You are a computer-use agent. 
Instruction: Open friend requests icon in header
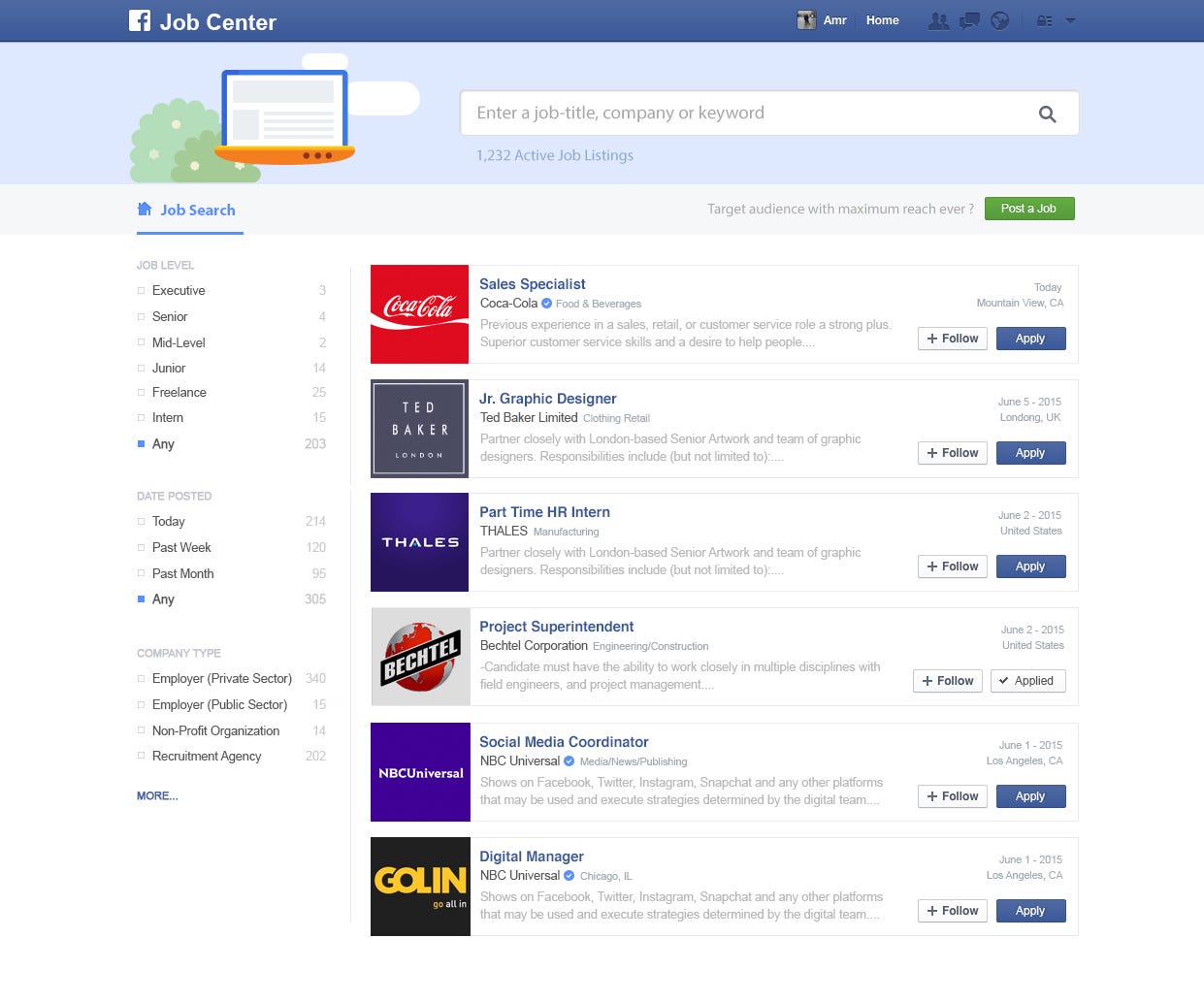coord(938,20)
